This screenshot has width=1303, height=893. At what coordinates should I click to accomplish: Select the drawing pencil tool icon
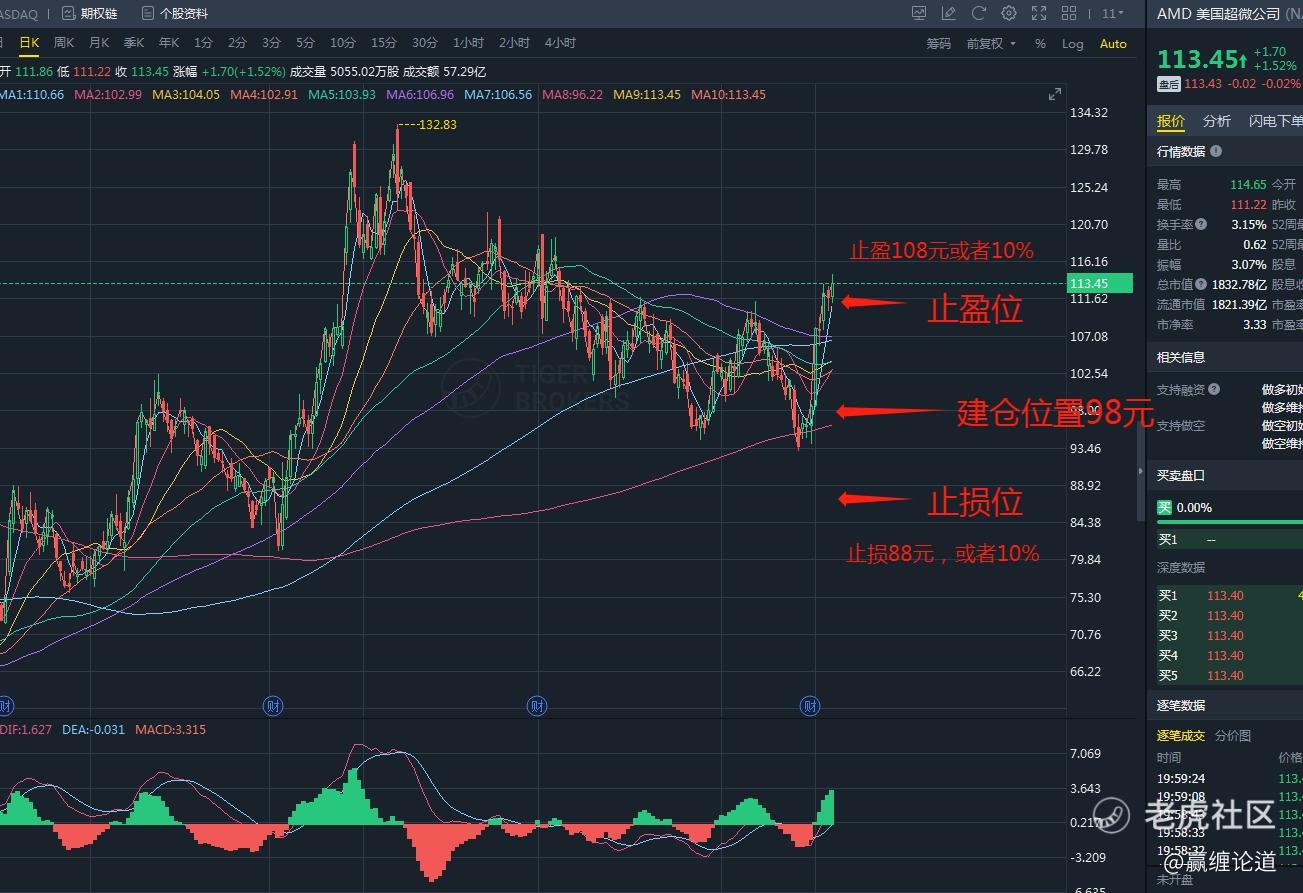click(949, 13)
